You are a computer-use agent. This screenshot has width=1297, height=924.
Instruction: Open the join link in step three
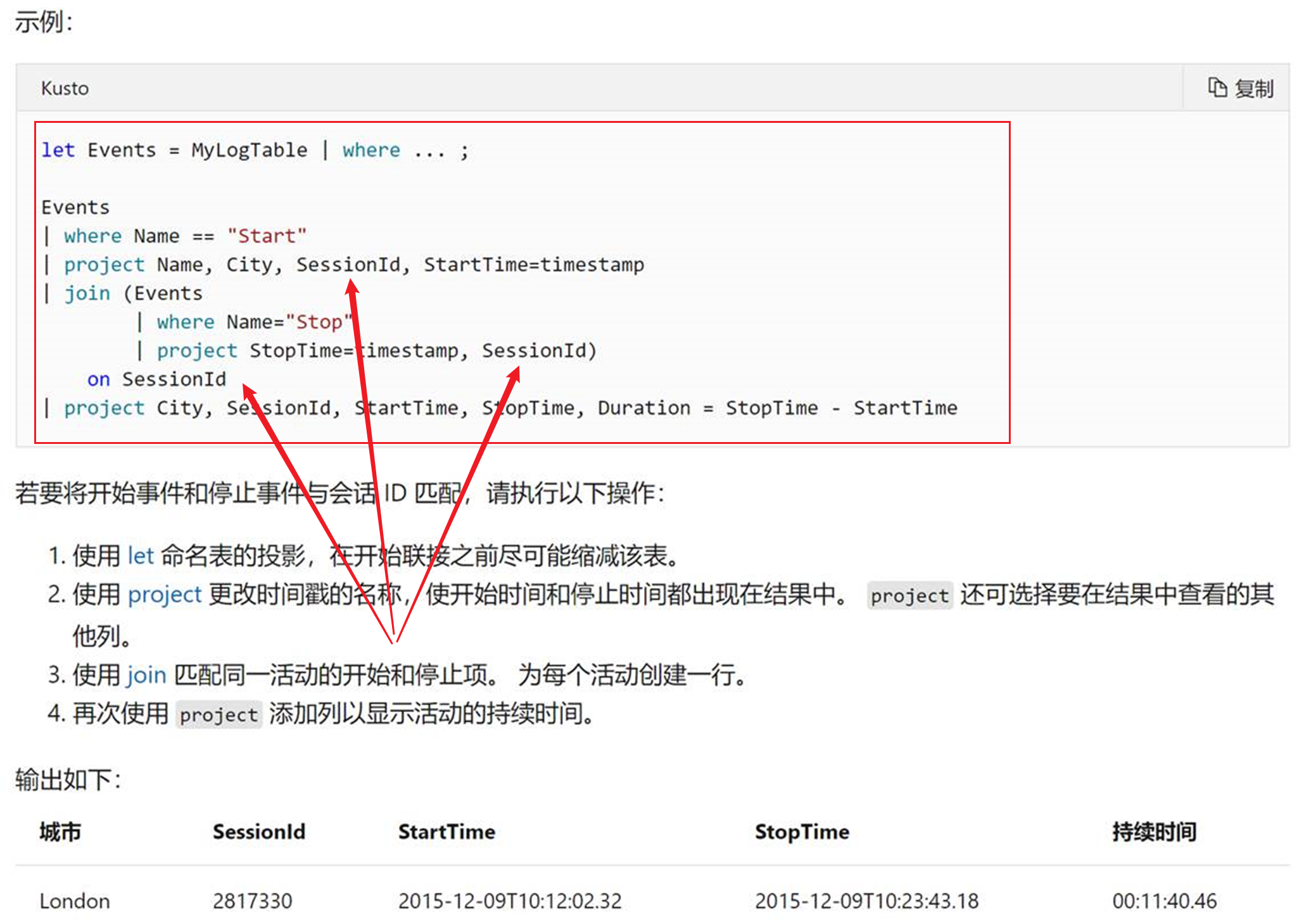coord(146,674)
